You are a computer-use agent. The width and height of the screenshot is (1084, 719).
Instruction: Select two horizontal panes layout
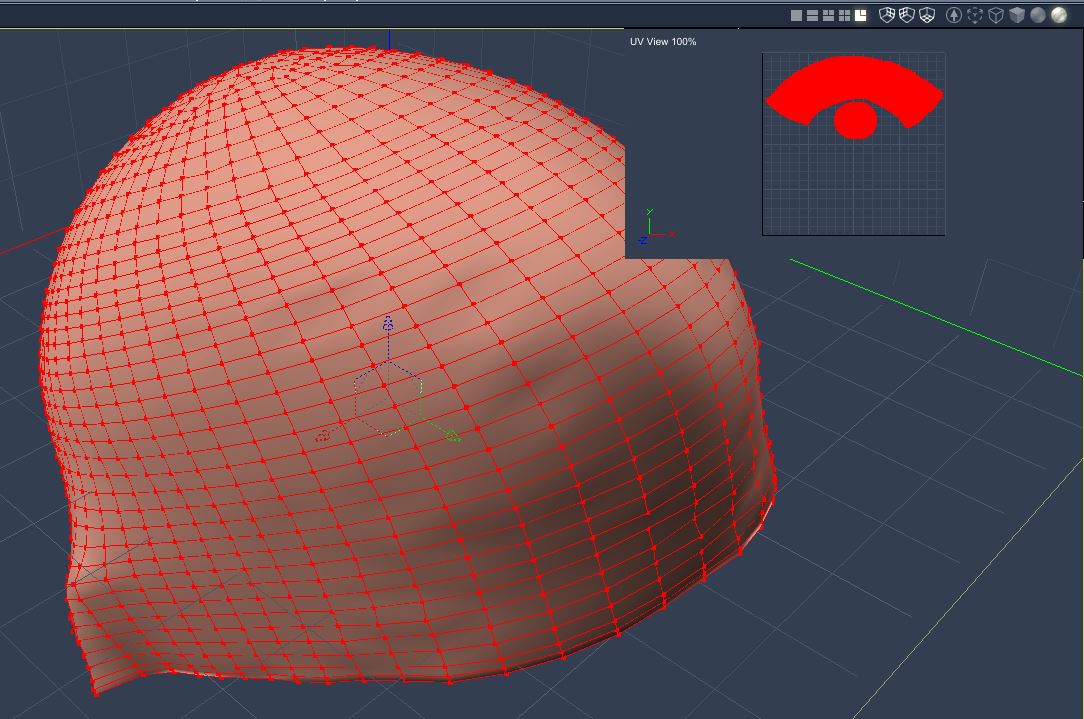[x=812, y=15]
